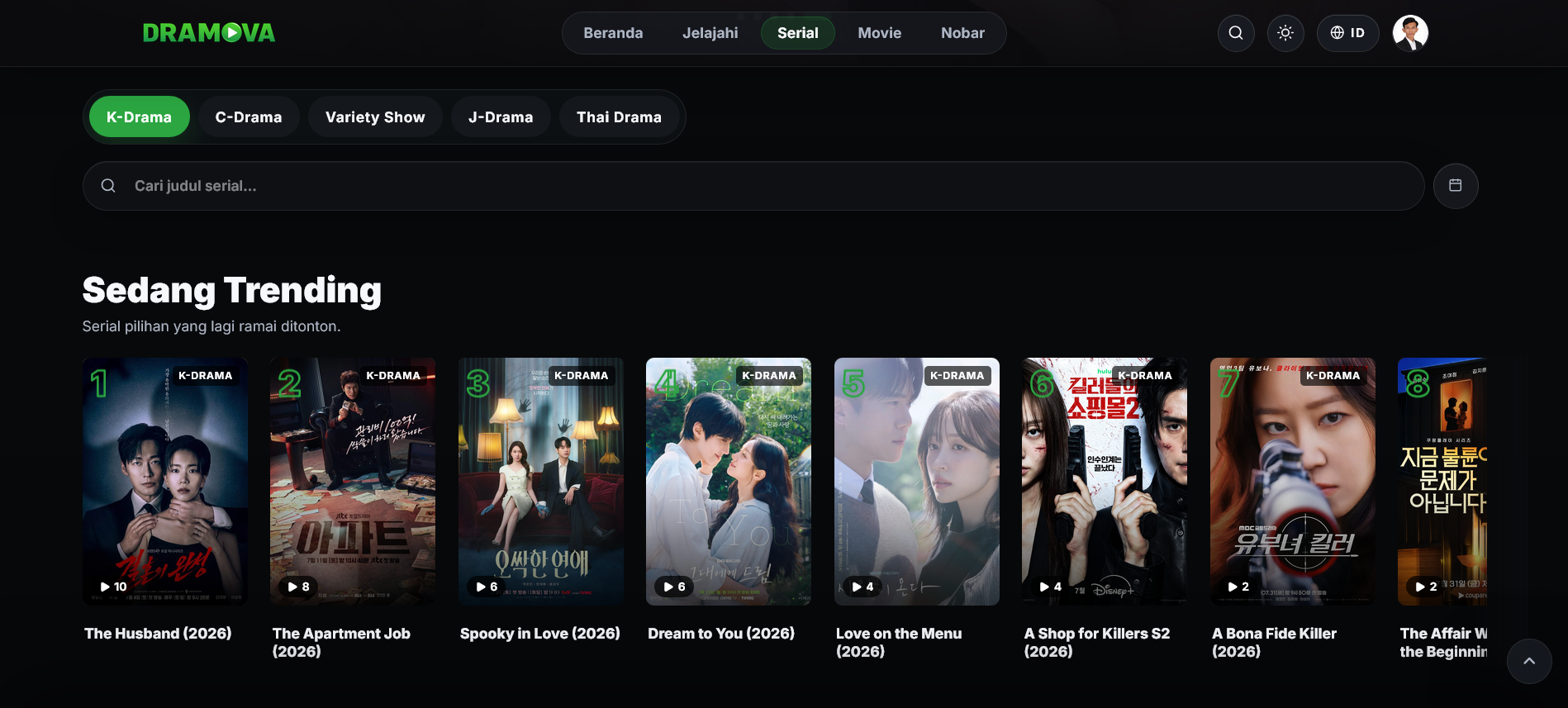The width and height of the screenshot is (1568, 708).
Task: Click K-DRAMA tag on Dream to You poster
Action: point(769,376)
